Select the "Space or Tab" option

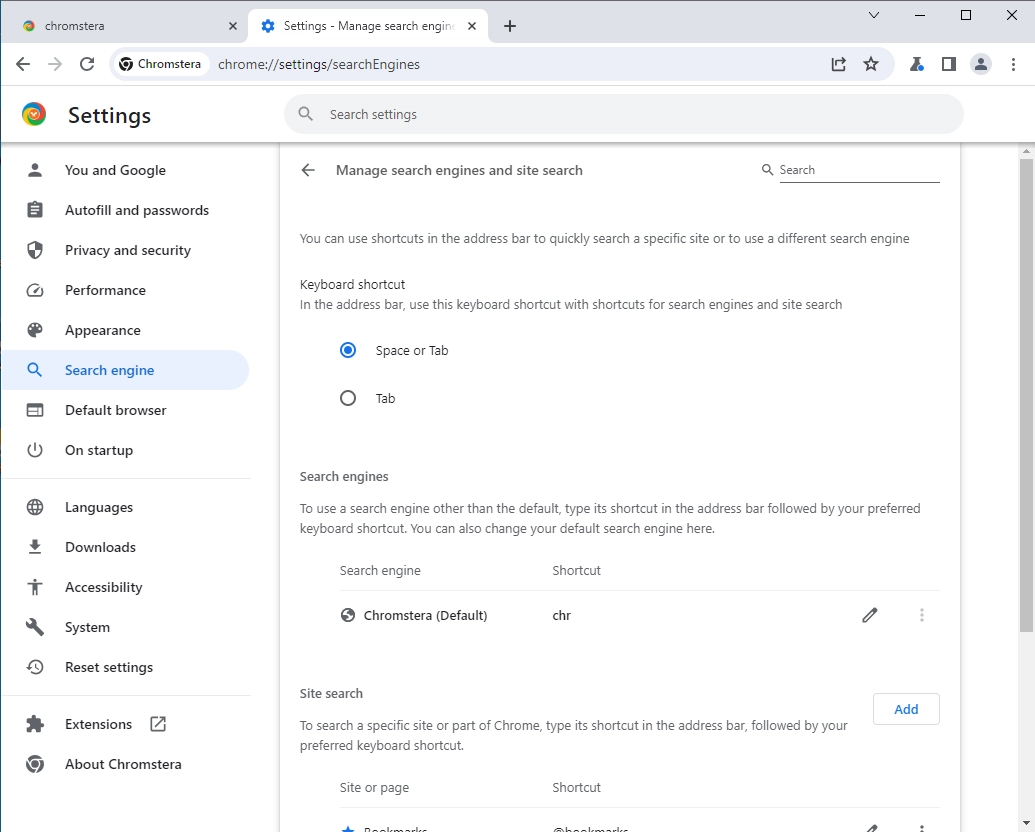[348, 350]
